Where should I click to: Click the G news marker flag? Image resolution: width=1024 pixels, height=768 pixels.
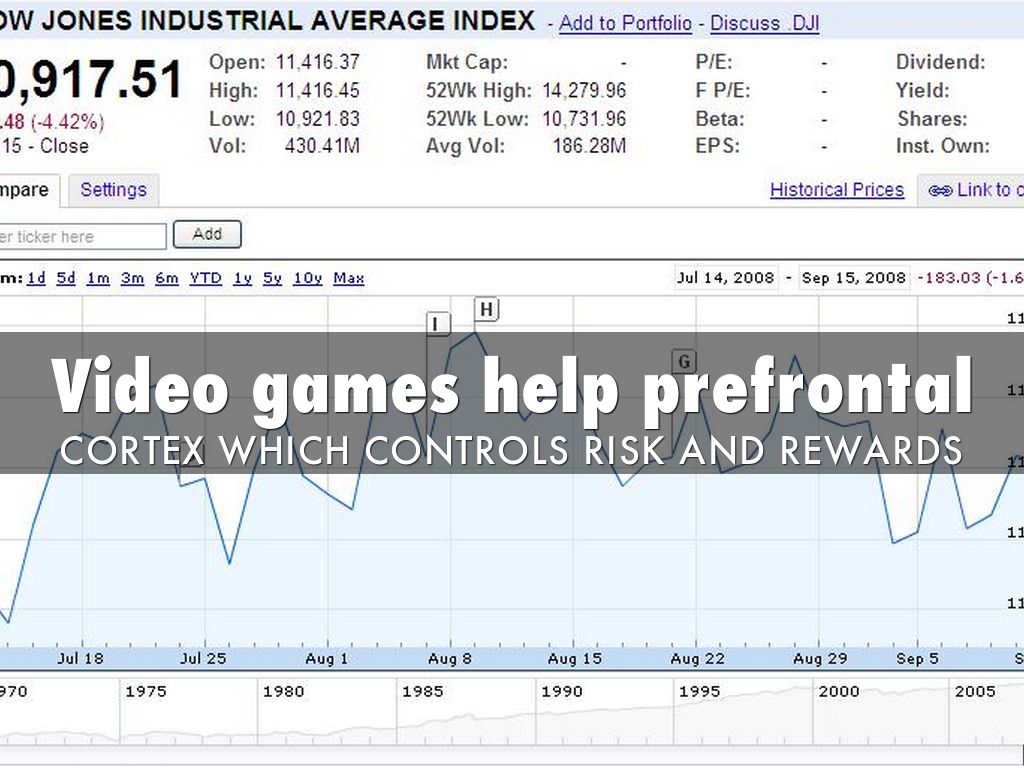[684, 361]
